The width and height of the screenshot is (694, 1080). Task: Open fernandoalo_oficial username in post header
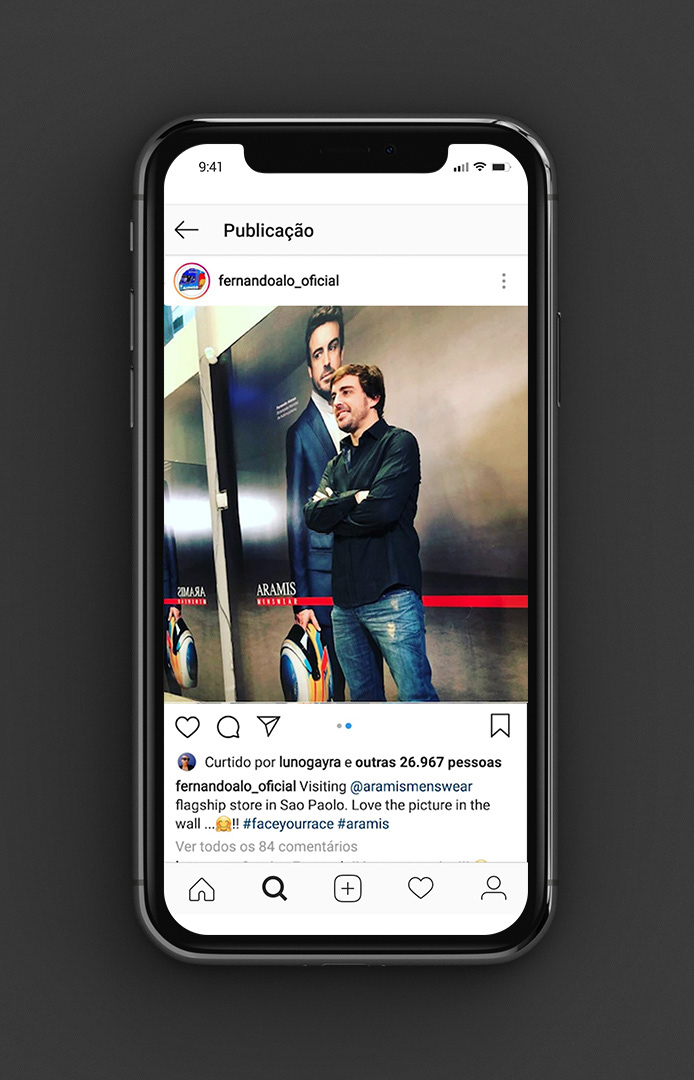click(x=279, y=281)
